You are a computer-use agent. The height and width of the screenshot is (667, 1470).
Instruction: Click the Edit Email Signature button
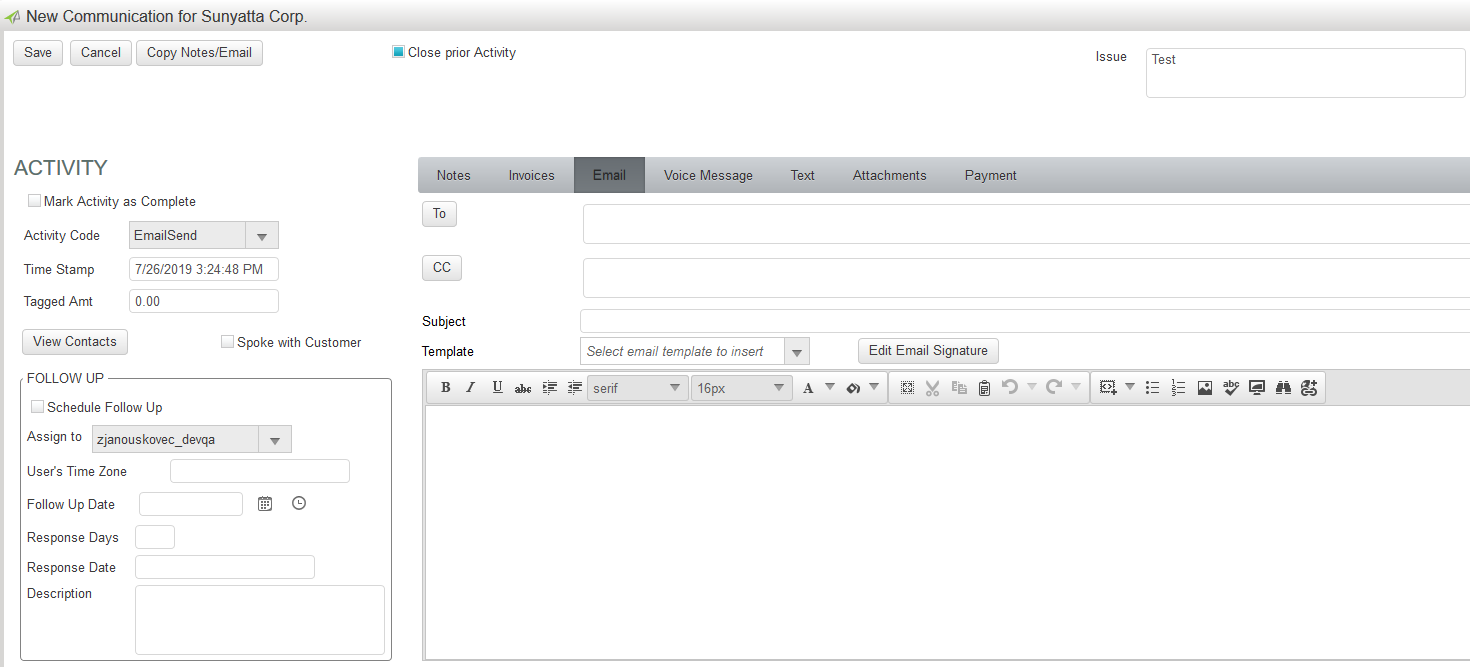927,351
